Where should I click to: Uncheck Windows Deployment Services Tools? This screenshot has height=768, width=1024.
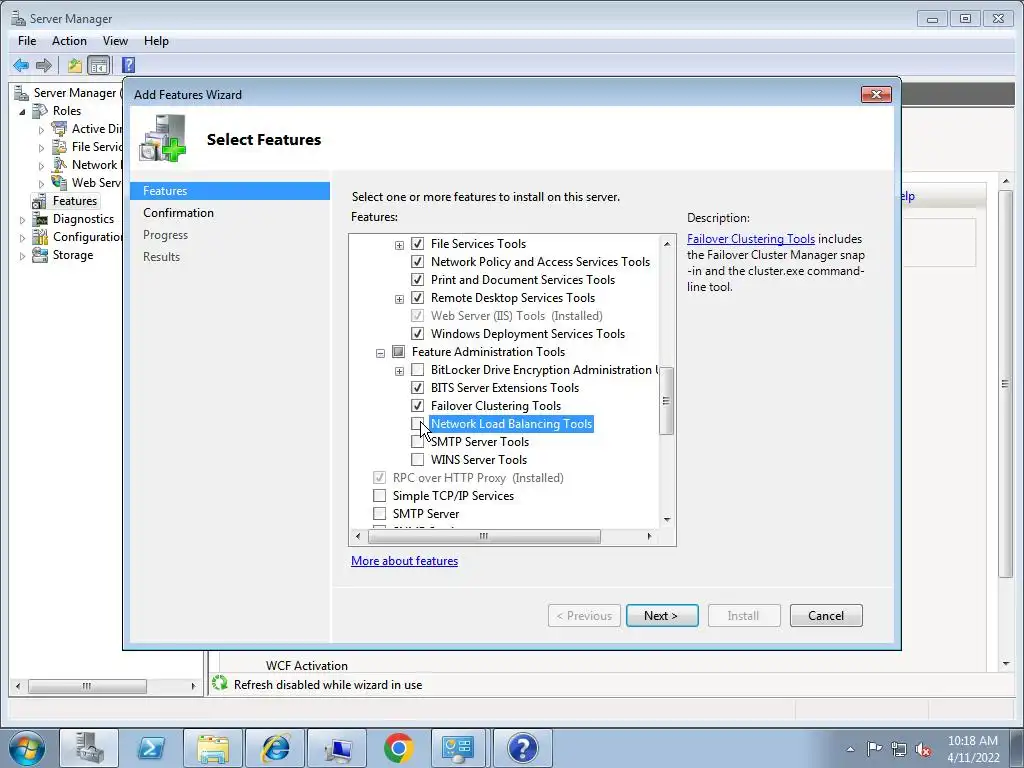click(417, 334)
